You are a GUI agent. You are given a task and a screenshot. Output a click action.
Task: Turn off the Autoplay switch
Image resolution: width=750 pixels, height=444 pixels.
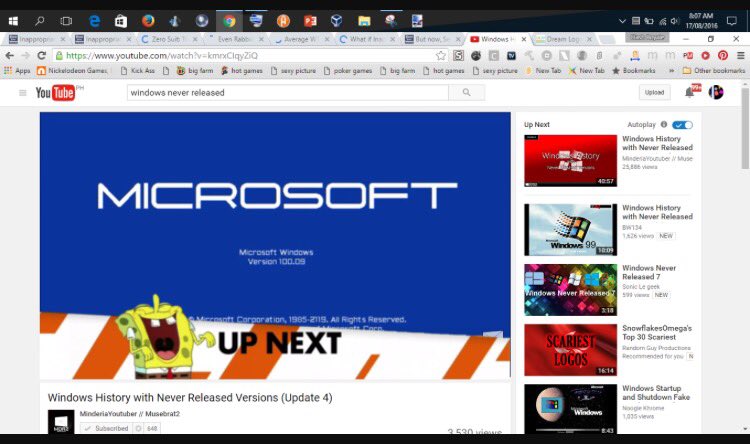682,125
